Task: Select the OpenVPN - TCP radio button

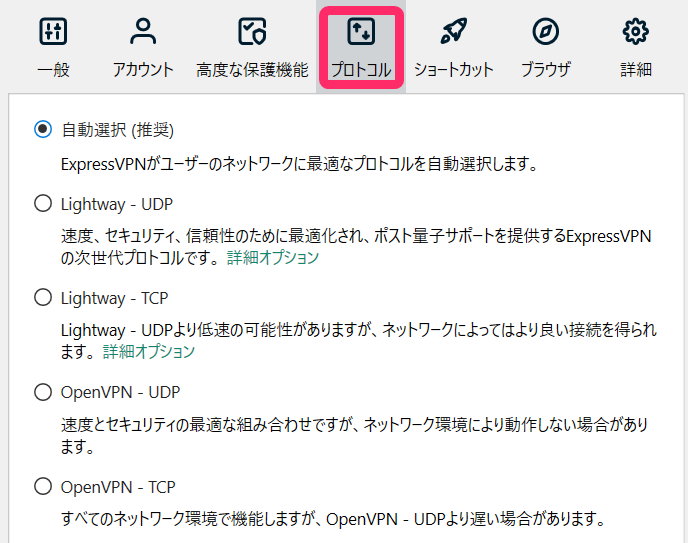Action: 43,486
